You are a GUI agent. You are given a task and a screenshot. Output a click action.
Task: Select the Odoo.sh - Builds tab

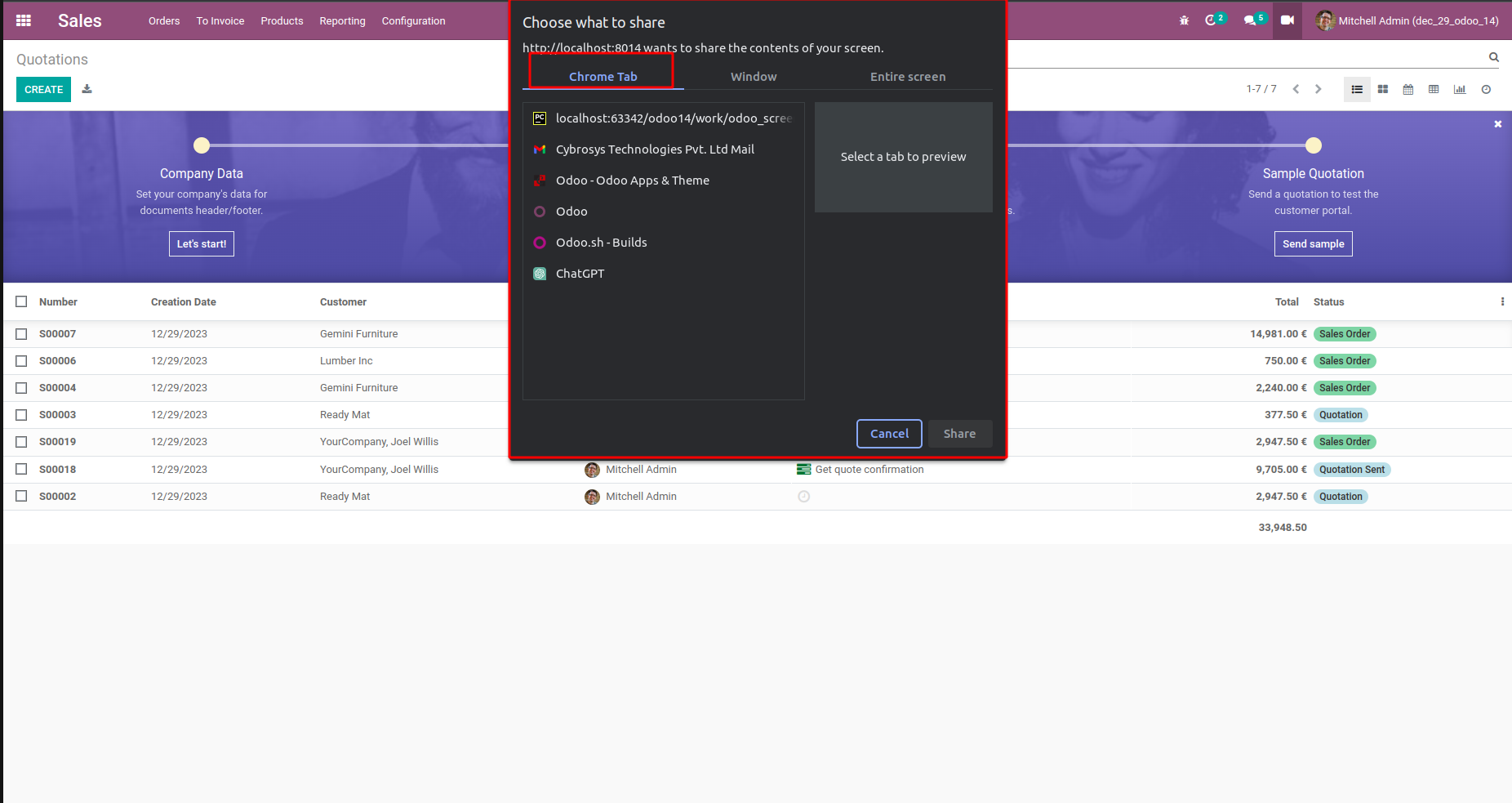[663, 243]
